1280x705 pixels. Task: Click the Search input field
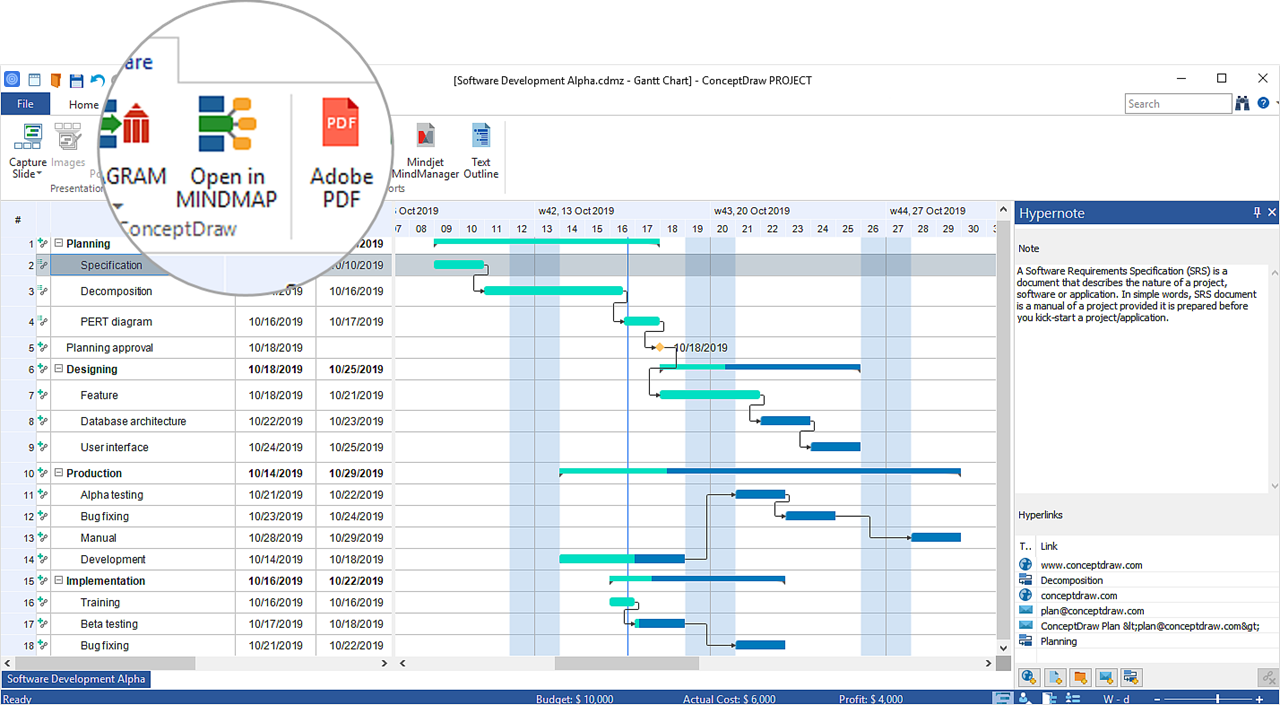click(1178, 104)
